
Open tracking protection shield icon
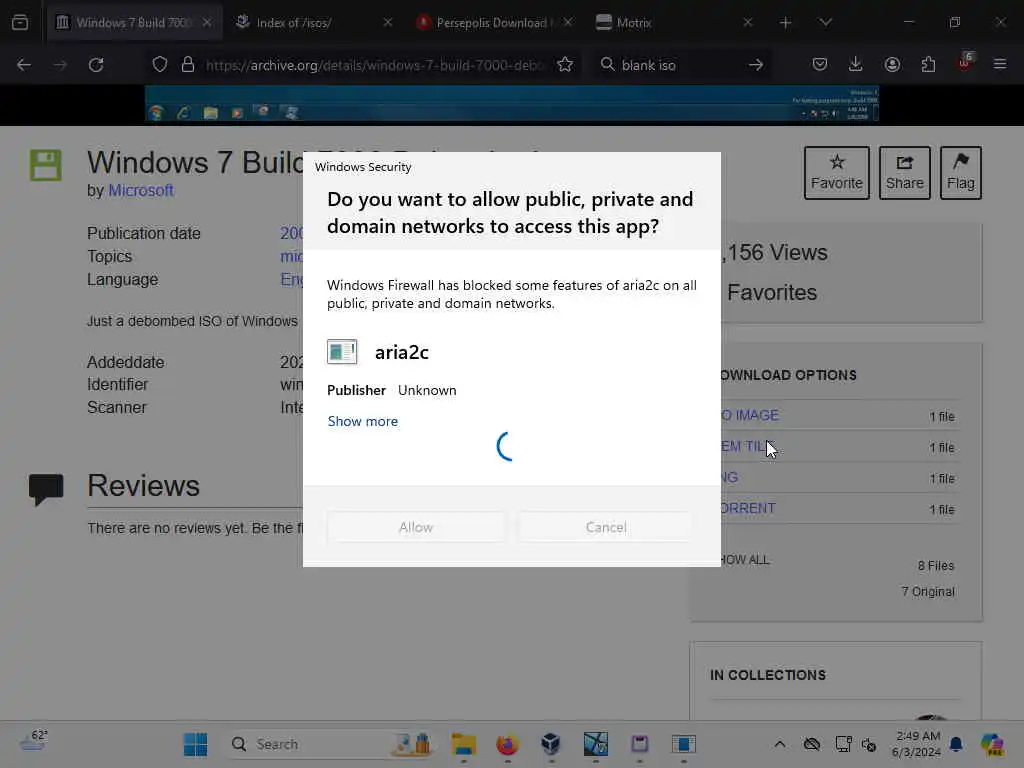tap(160, 65)
